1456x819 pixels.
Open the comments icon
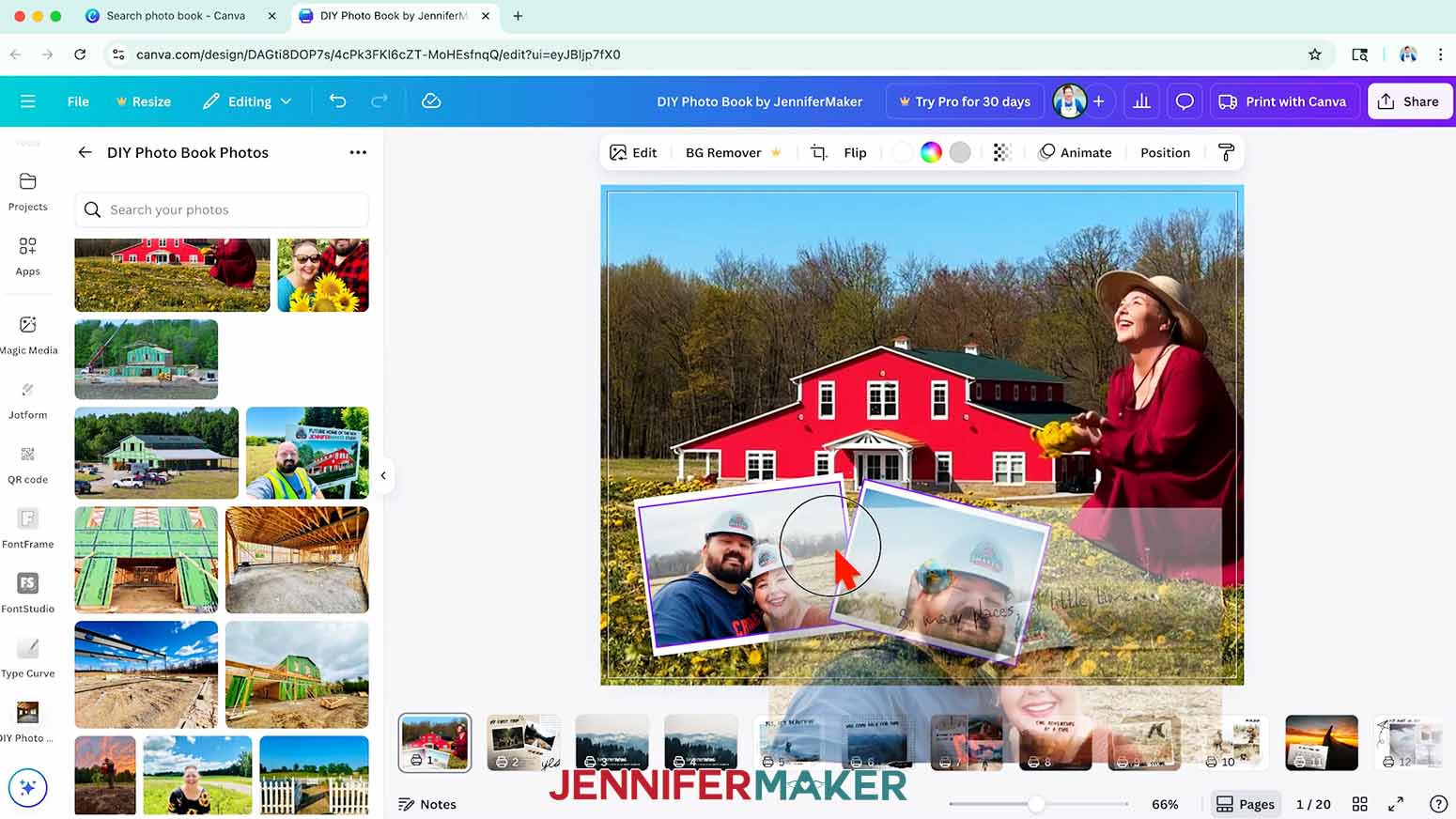(1185, 101)
